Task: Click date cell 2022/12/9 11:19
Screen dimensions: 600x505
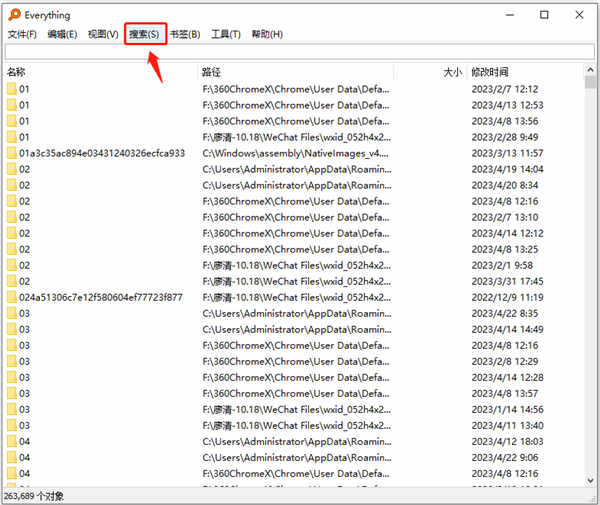Action: point(507,297)
